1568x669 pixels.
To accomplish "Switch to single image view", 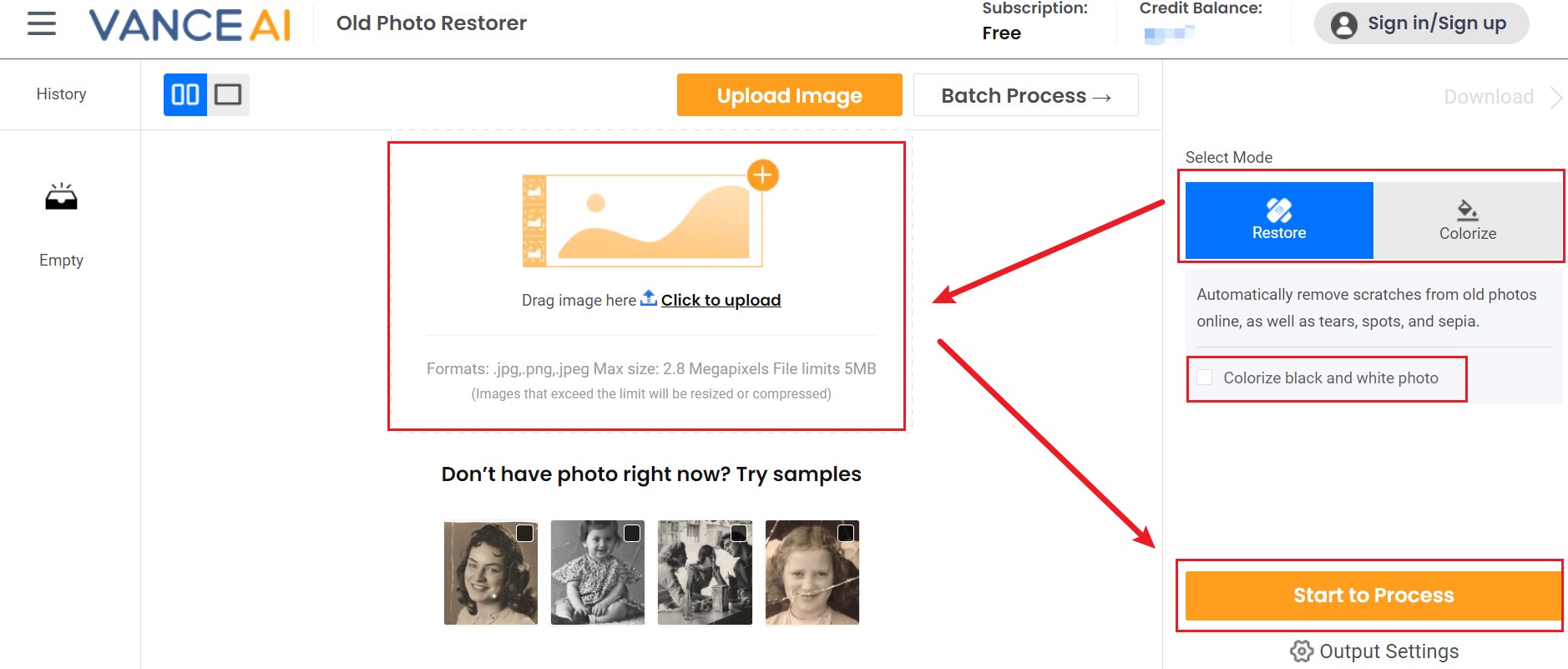I will click(228, 94).
